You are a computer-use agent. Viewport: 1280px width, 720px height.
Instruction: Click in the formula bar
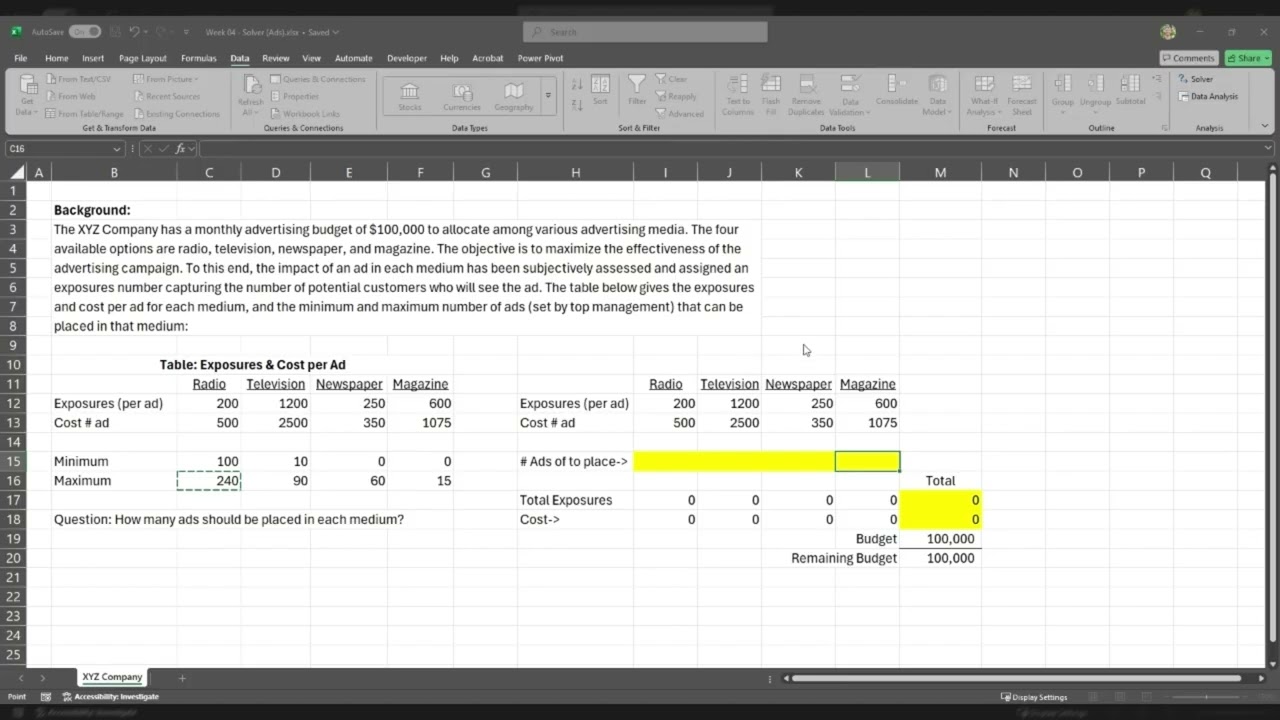click(730, 148)
